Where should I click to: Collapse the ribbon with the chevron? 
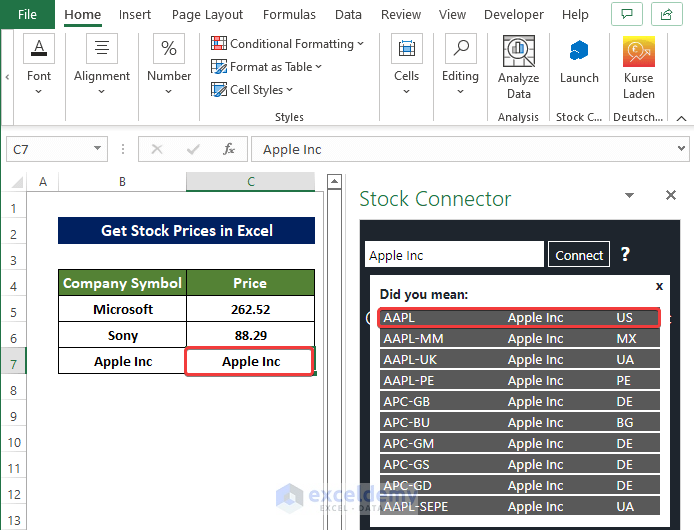pyautogui.click(x=682, y=118)
